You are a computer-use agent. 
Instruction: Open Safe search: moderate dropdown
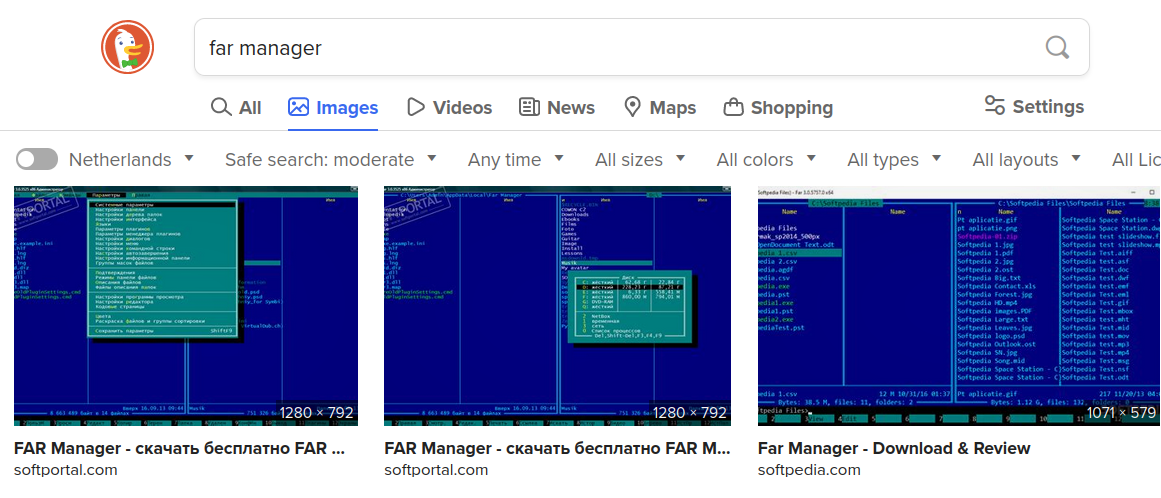click(331, 159)
